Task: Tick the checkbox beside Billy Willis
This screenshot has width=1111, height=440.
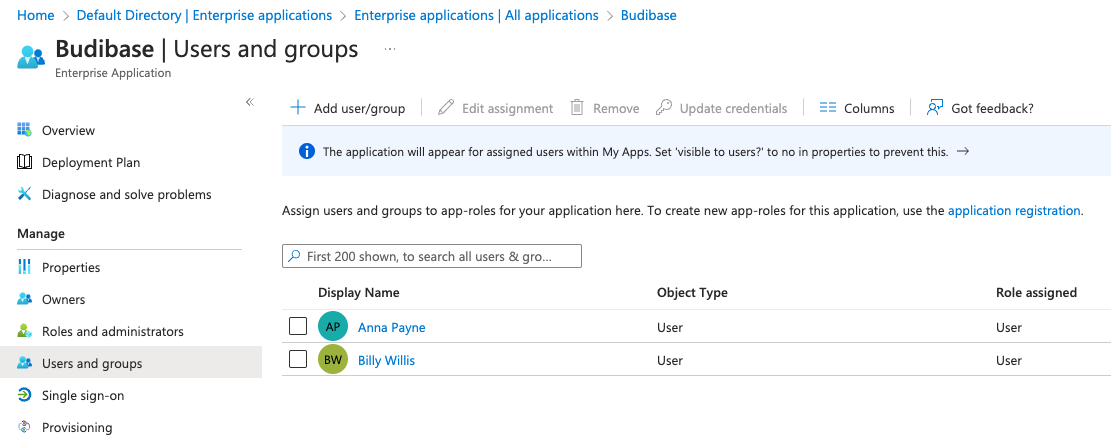Action: pyautogui.click(x=298, y=359)
